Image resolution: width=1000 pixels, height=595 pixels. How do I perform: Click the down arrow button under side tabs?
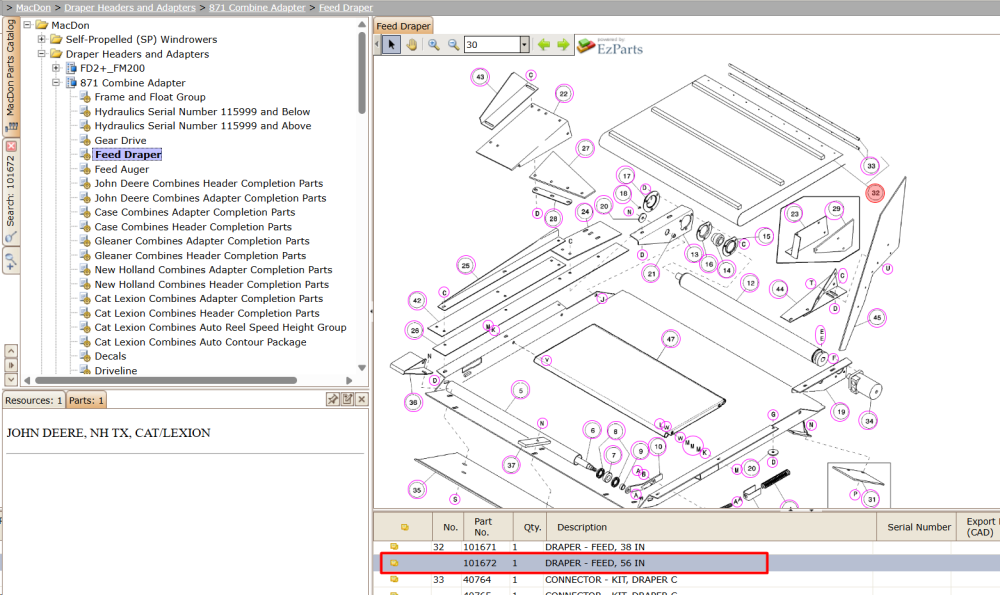point(11,379)
